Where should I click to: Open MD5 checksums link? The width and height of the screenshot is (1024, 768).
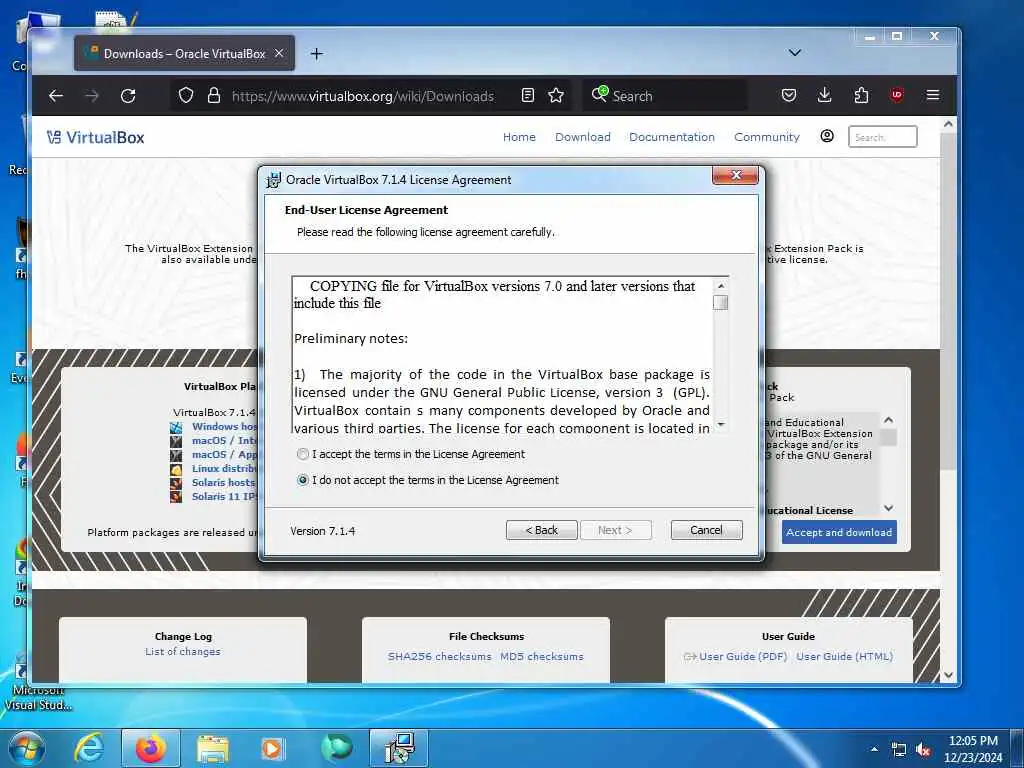tap(542, 656)
